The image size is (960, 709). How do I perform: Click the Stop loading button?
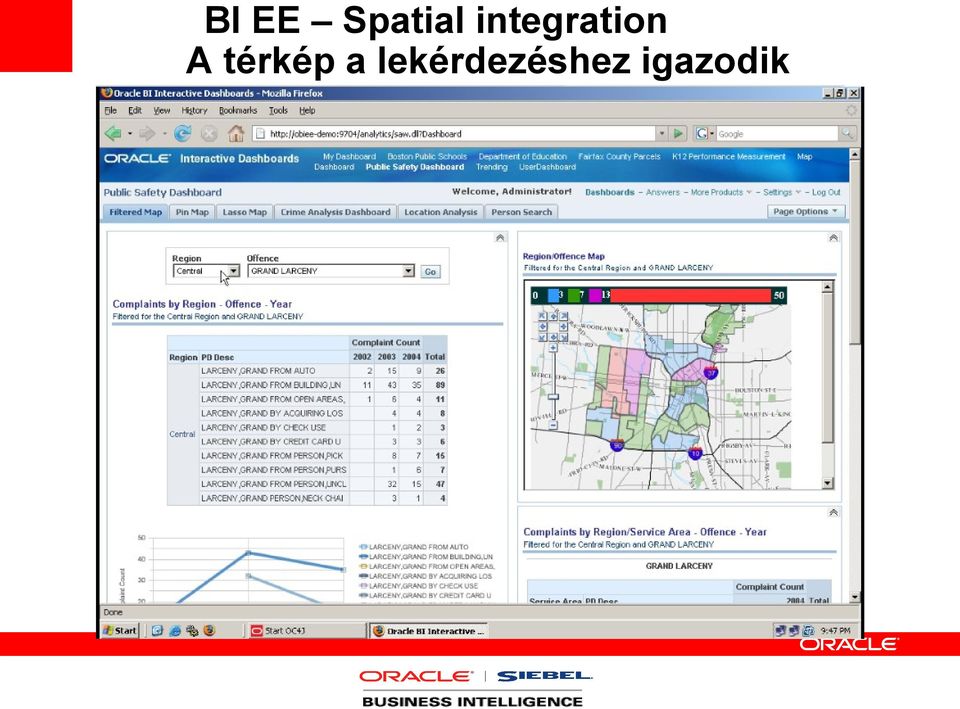click(209, 133)
